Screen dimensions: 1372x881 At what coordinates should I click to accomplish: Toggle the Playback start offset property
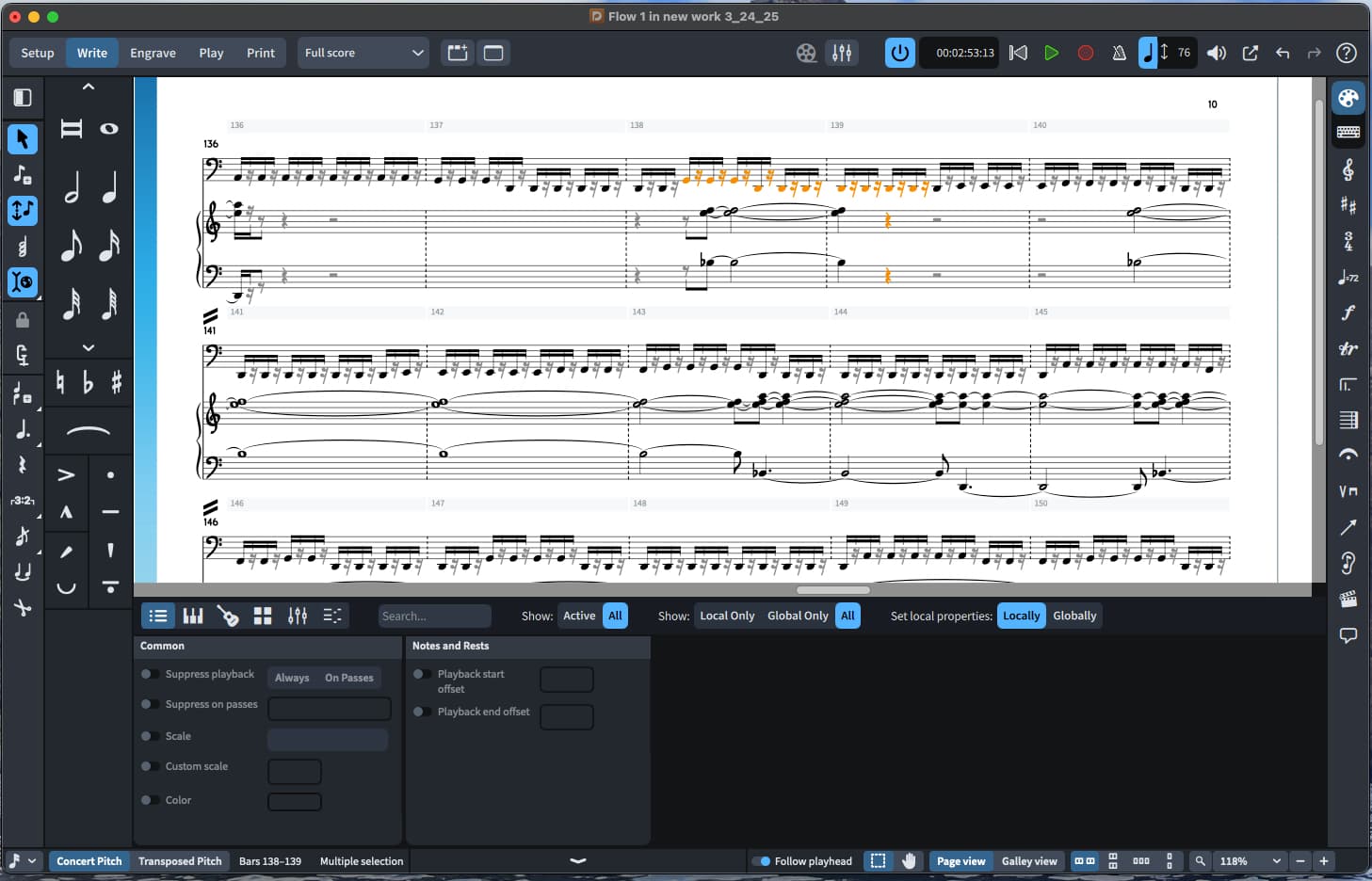tap(422, 674)
